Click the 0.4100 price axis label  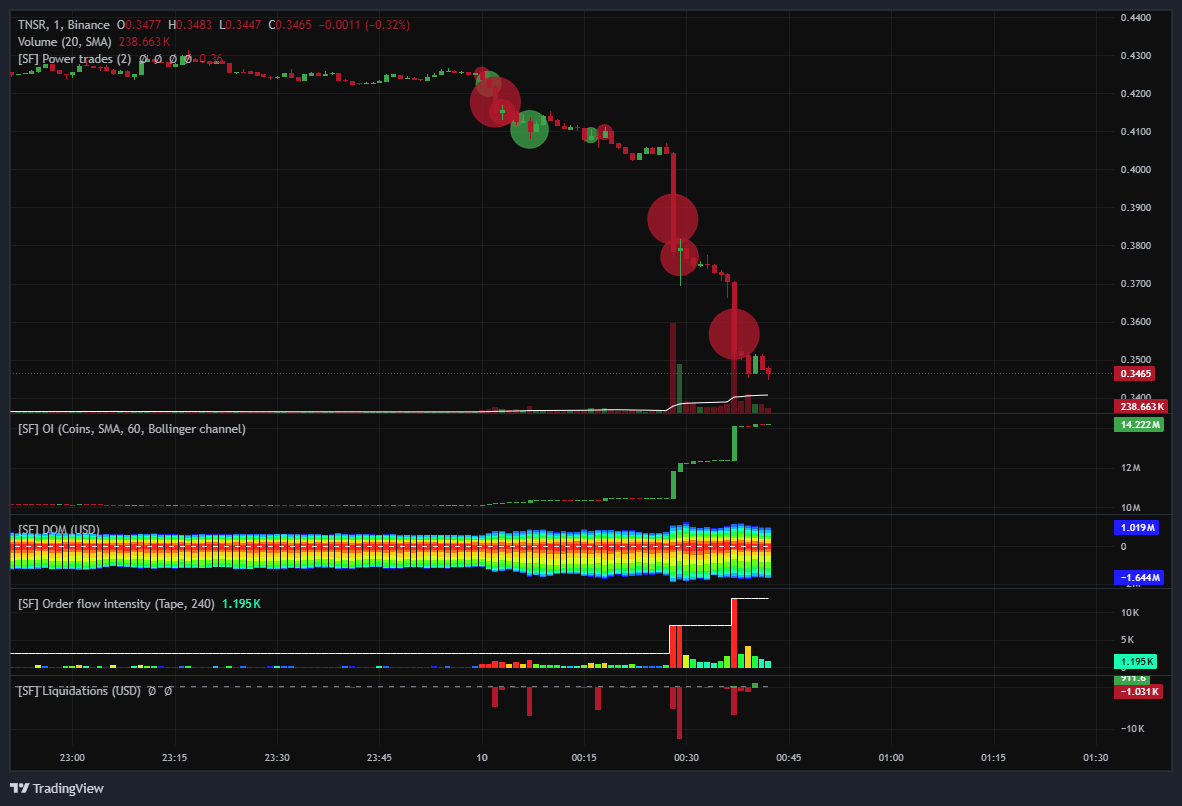(x=1135, y=131)
